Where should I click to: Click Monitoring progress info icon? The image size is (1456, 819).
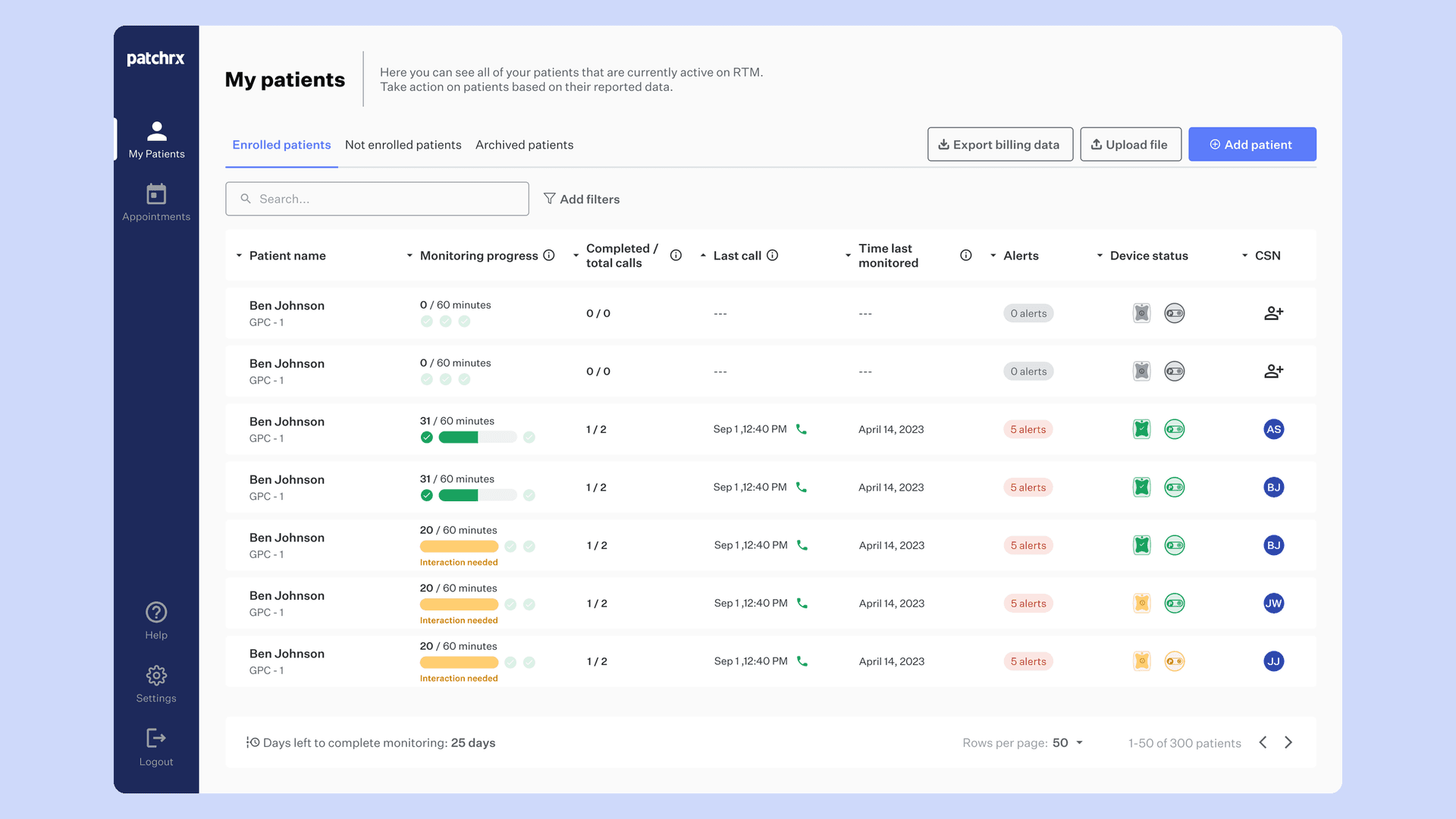pos(549,256)
